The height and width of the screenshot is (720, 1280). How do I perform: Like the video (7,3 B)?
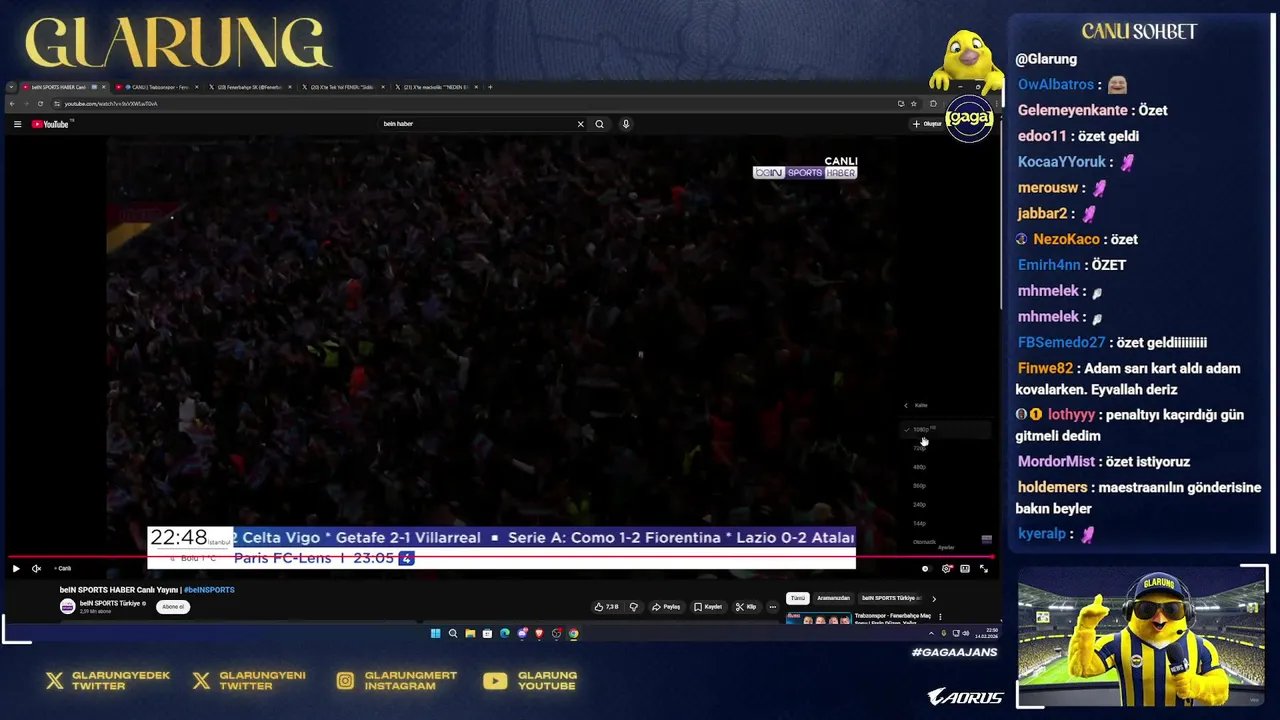tap(607, 607)
